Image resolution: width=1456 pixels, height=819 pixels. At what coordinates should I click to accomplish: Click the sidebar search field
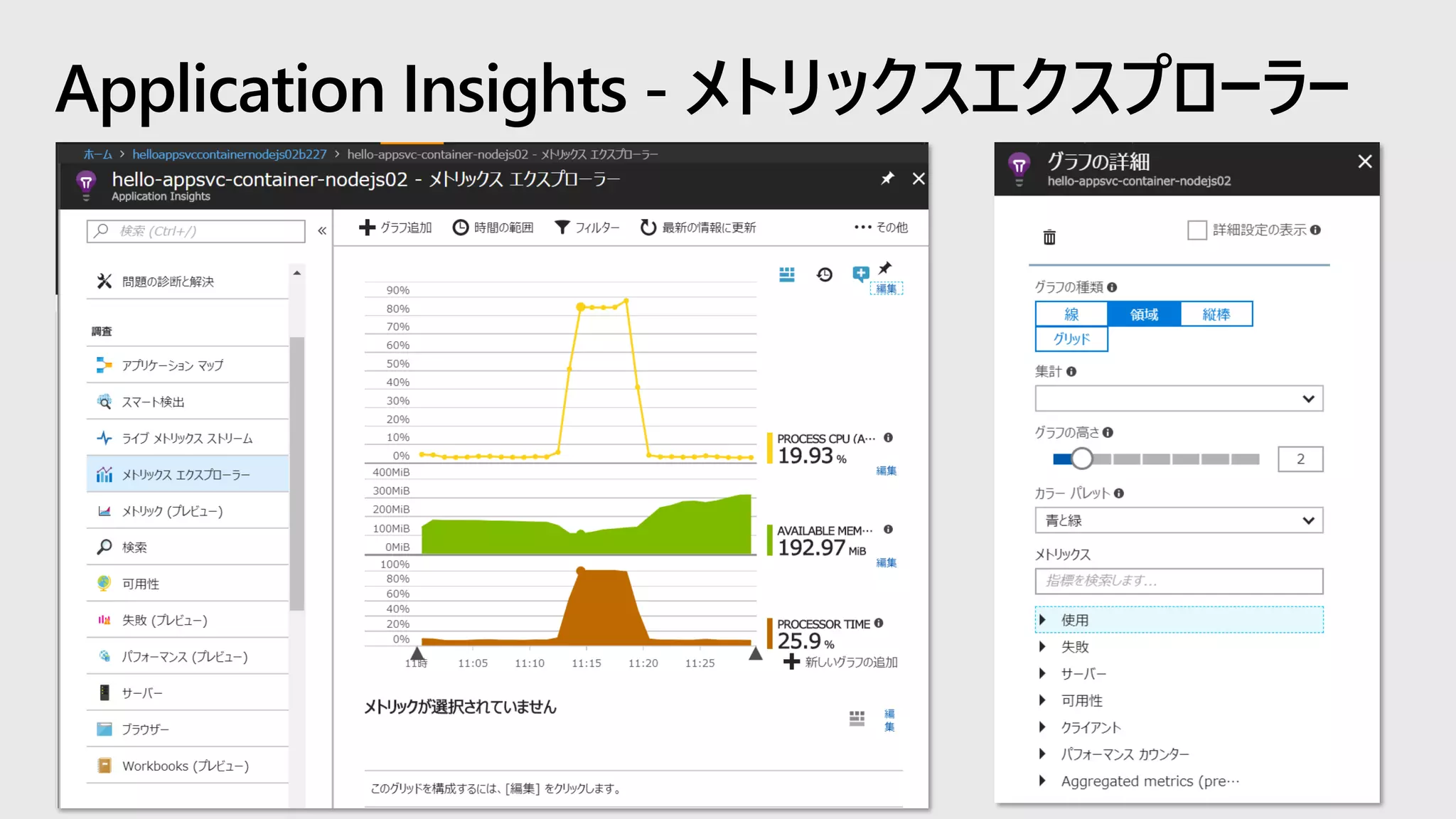coord(196,231)
